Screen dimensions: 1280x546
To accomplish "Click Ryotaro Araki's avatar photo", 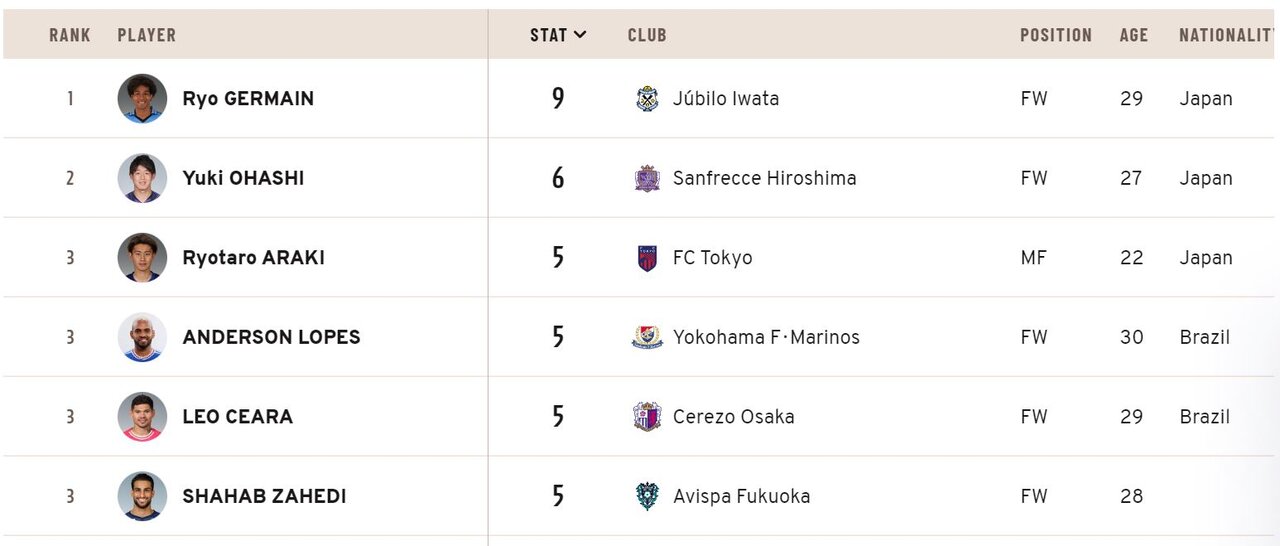I will pyautogui.click(x=142, y=258).
